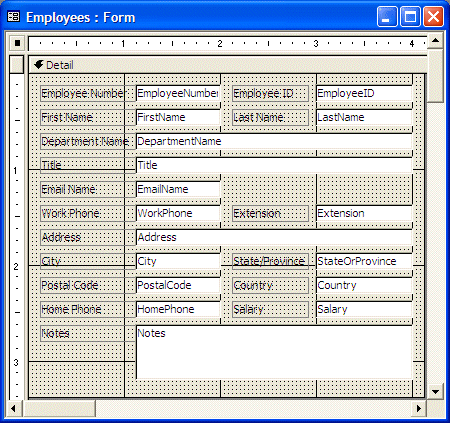Screen dimensions: 450x423
Task: Select the EmployeeNumber text box
Action: coord(178,93)
